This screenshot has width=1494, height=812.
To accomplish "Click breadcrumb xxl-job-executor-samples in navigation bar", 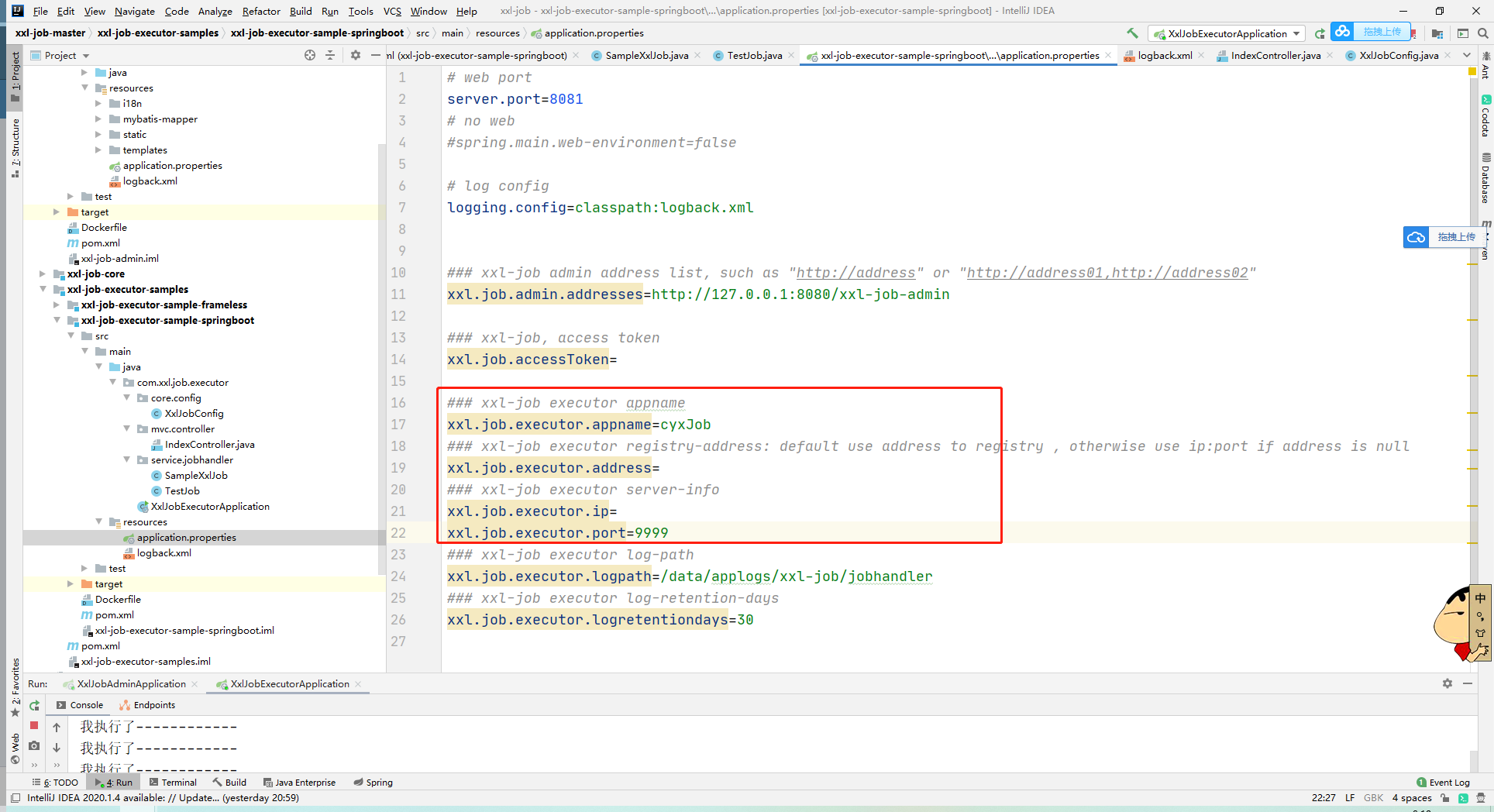I will tap(158, 33).
